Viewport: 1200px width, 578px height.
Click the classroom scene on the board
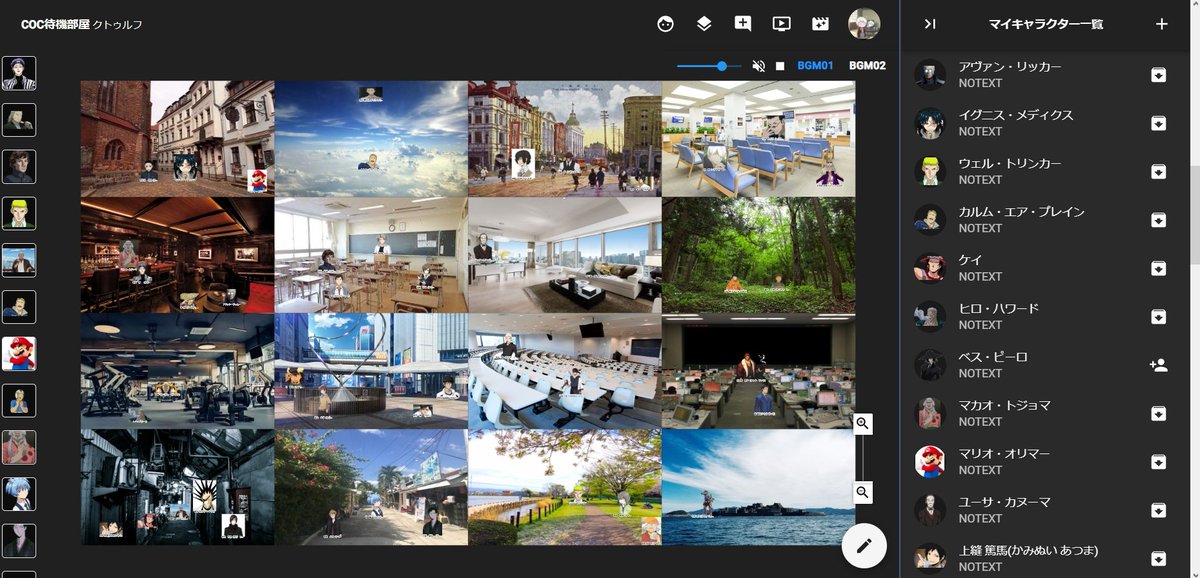[x=371, y=255]
